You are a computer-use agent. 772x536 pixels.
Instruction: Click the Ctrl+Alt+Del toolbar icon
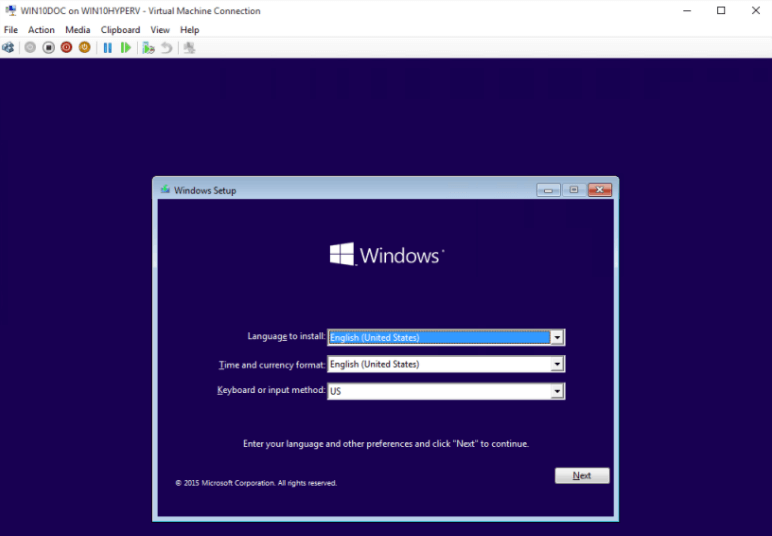point(8,48)
